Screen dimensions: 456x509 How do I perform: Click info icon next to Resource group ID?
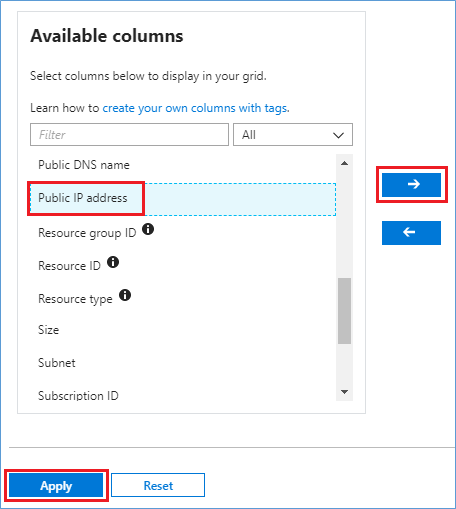pyautogui.click(x=148, y=229)
